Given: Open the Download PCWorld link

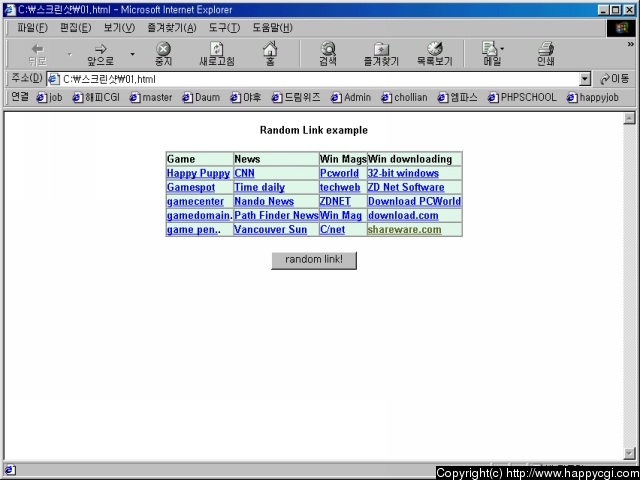Looking at the screenshot, I should point(414,202).
